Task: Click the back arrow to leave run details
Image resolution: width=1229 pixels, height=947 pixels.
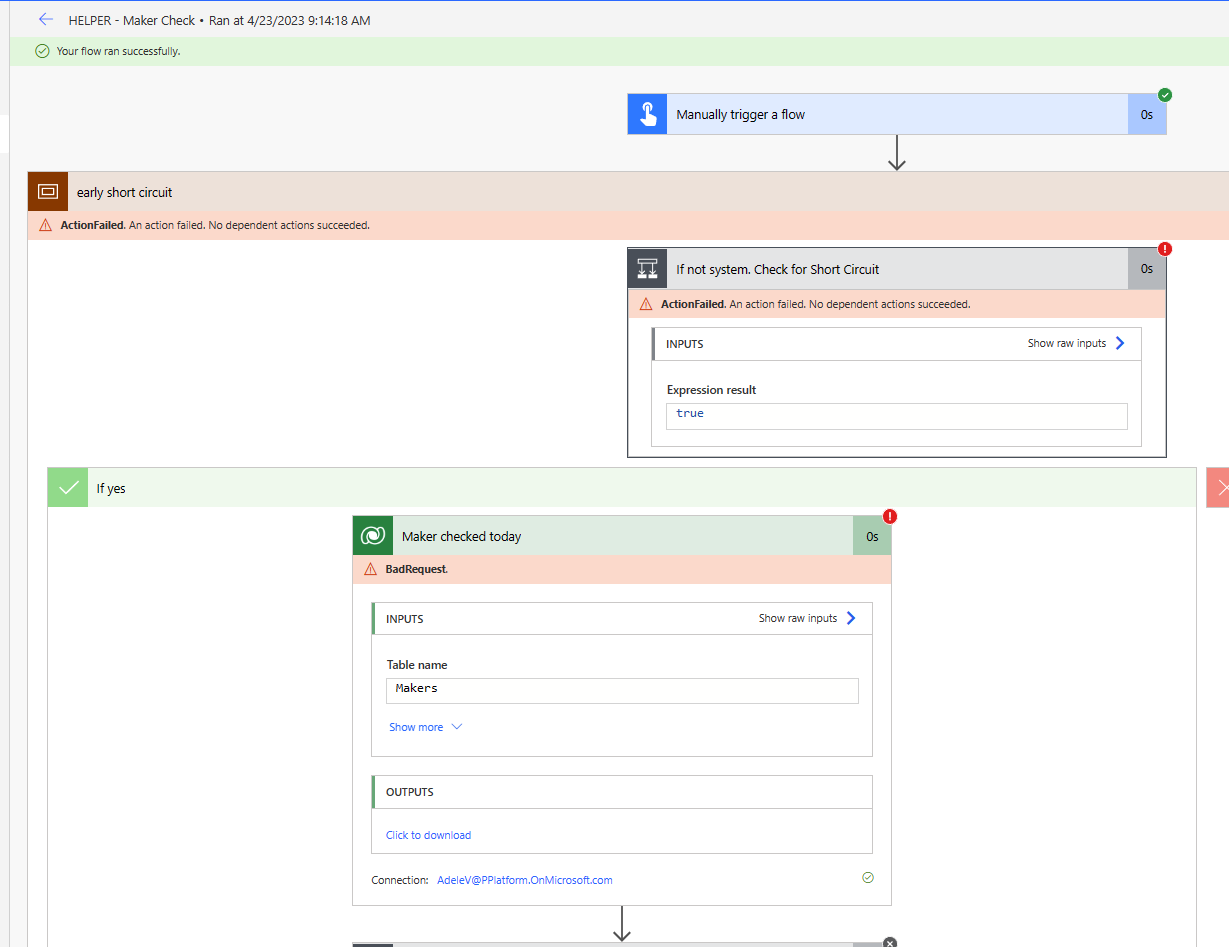Action: [x=45, y=19]
